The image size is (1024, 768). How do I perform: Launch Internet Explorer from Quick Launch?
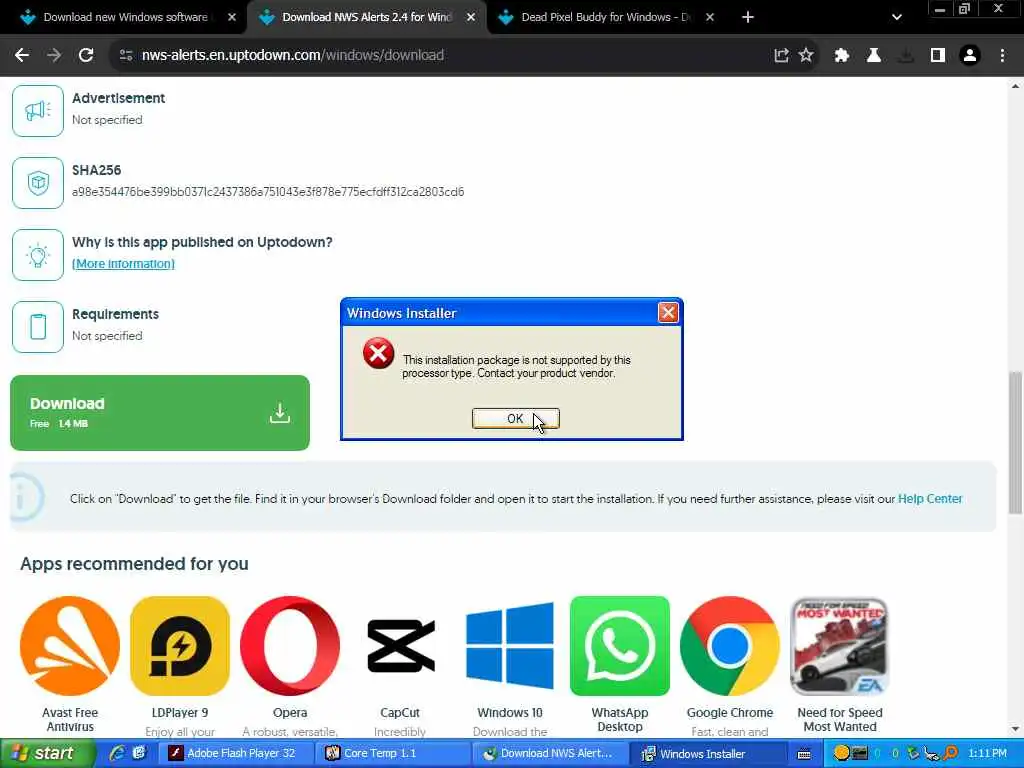click(118, 753)
